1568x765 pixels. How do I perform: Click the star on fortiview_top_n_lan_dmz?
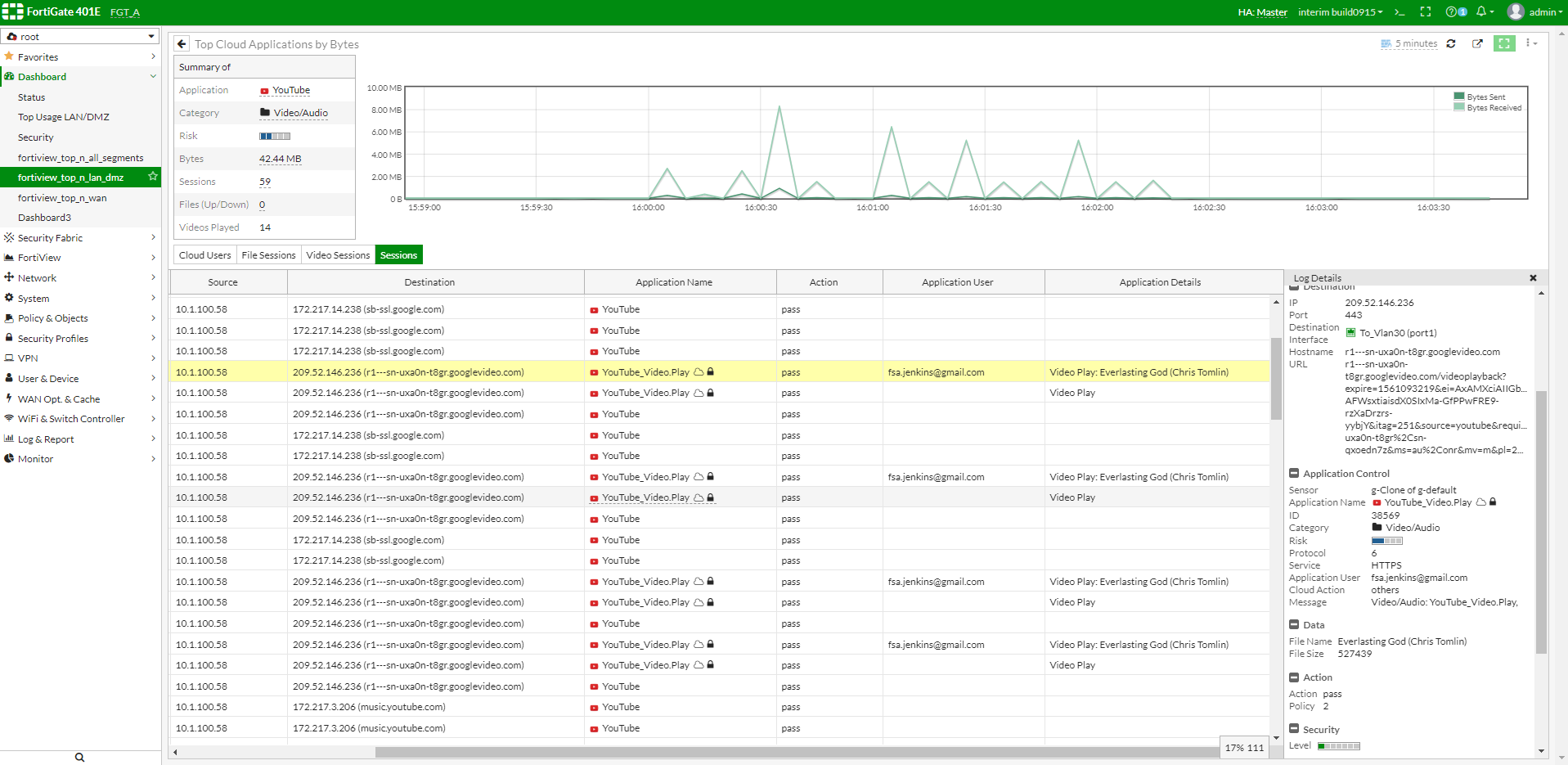tap(152, 177)
